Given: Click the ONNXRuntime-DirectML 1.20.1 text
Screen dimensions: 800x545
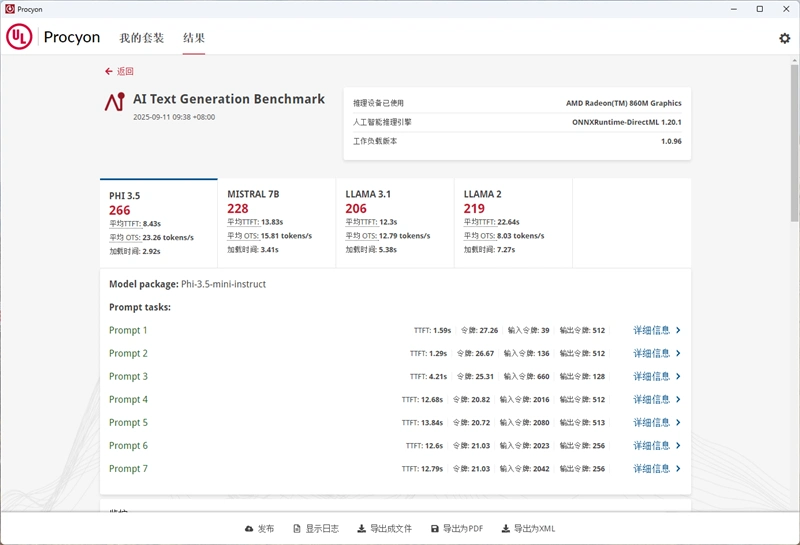Looking at the screenshot, I should coord(627,122).
